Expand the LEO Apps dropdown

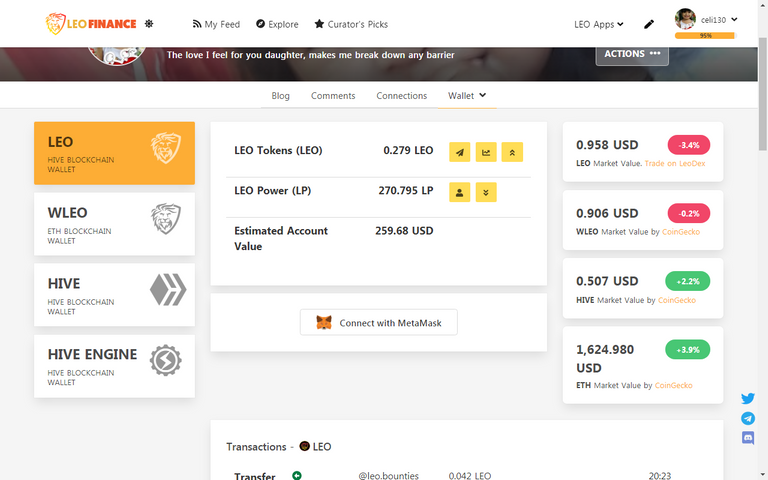(599, 24)
